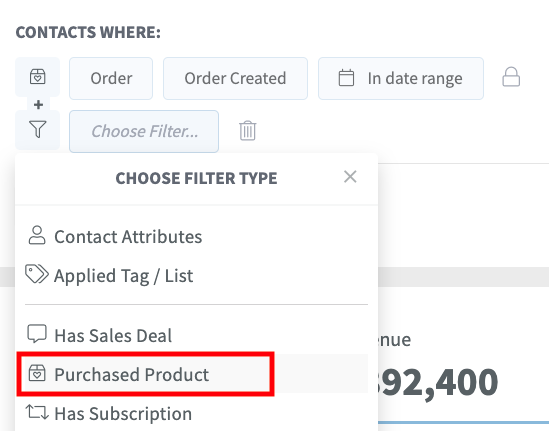The width and height of the screenshot is (549, 431).
Task: Click the recurring arrows Has Subscription icon
Action: coord(37,412)
